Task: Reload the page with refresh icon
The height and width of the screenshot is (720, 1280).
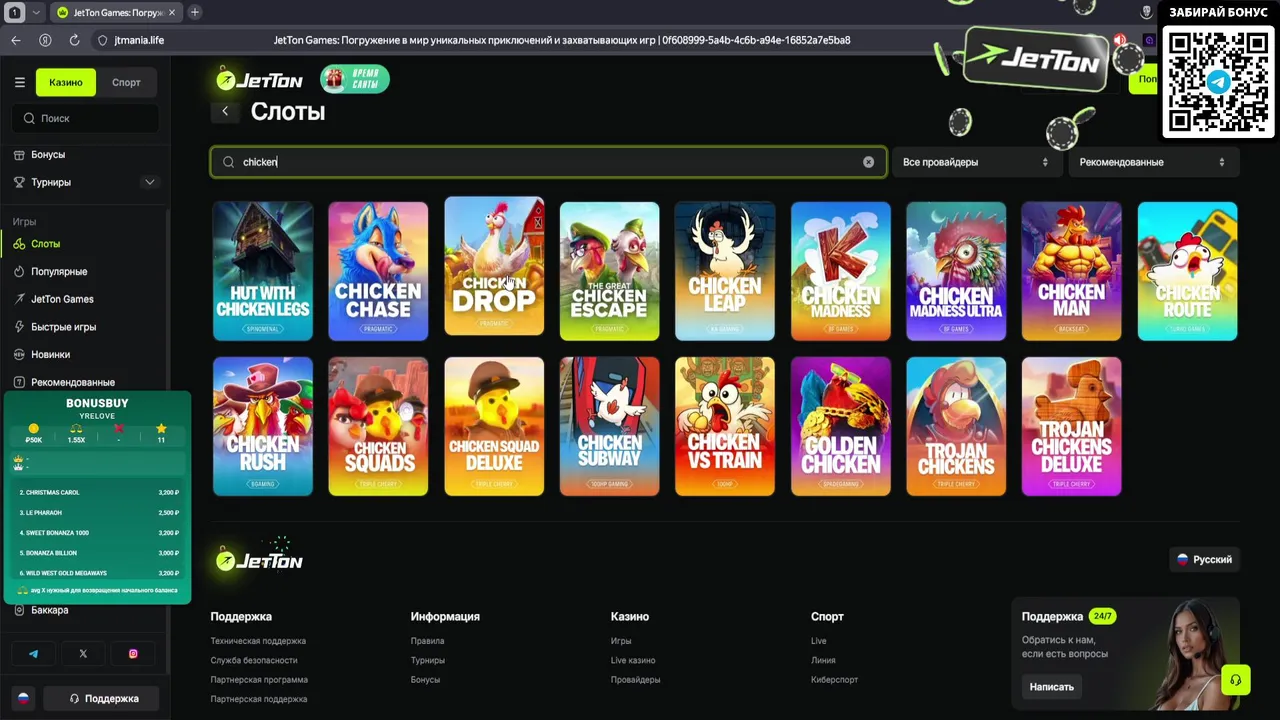Action: coord(74,40)
